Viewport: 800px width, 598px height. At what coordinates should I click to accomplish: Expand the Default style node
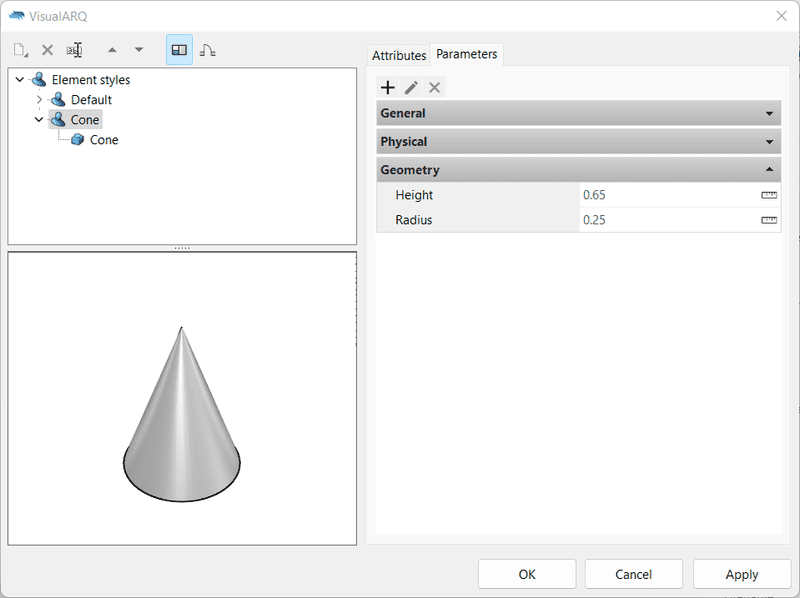coord(39,99)
